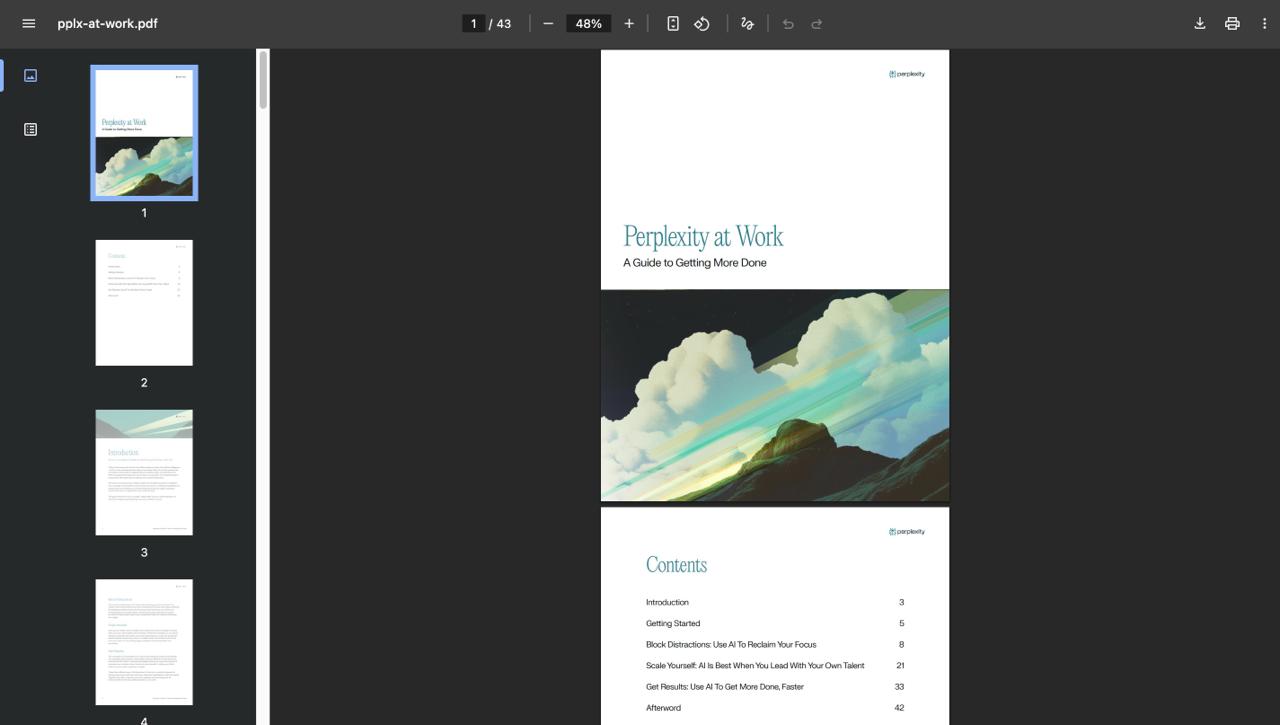Print the document
1280x725 pixels.
(x=1232, y=23)
